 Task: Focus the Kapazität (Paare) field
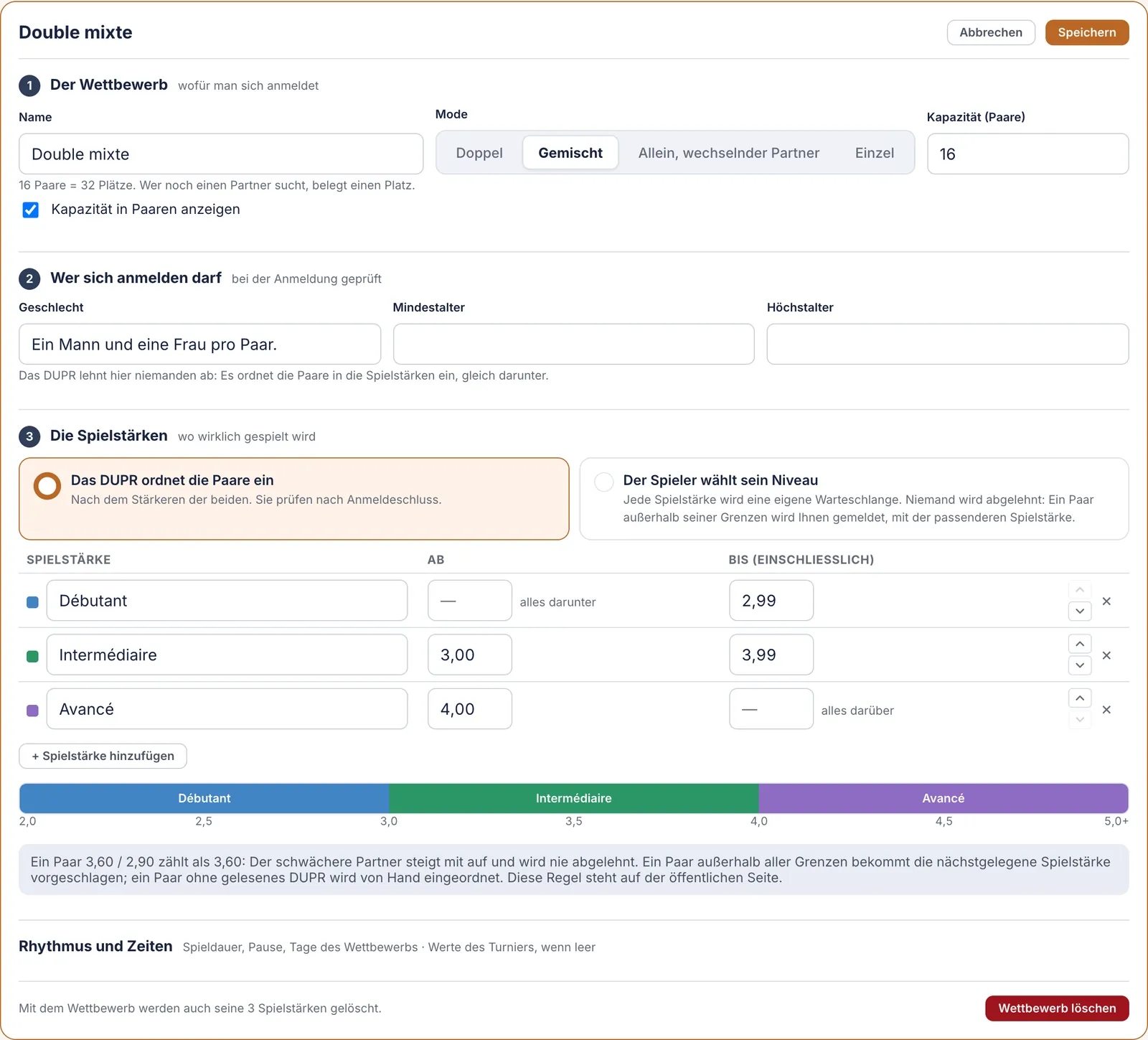pyautogui.click(x=1027, y=154)
